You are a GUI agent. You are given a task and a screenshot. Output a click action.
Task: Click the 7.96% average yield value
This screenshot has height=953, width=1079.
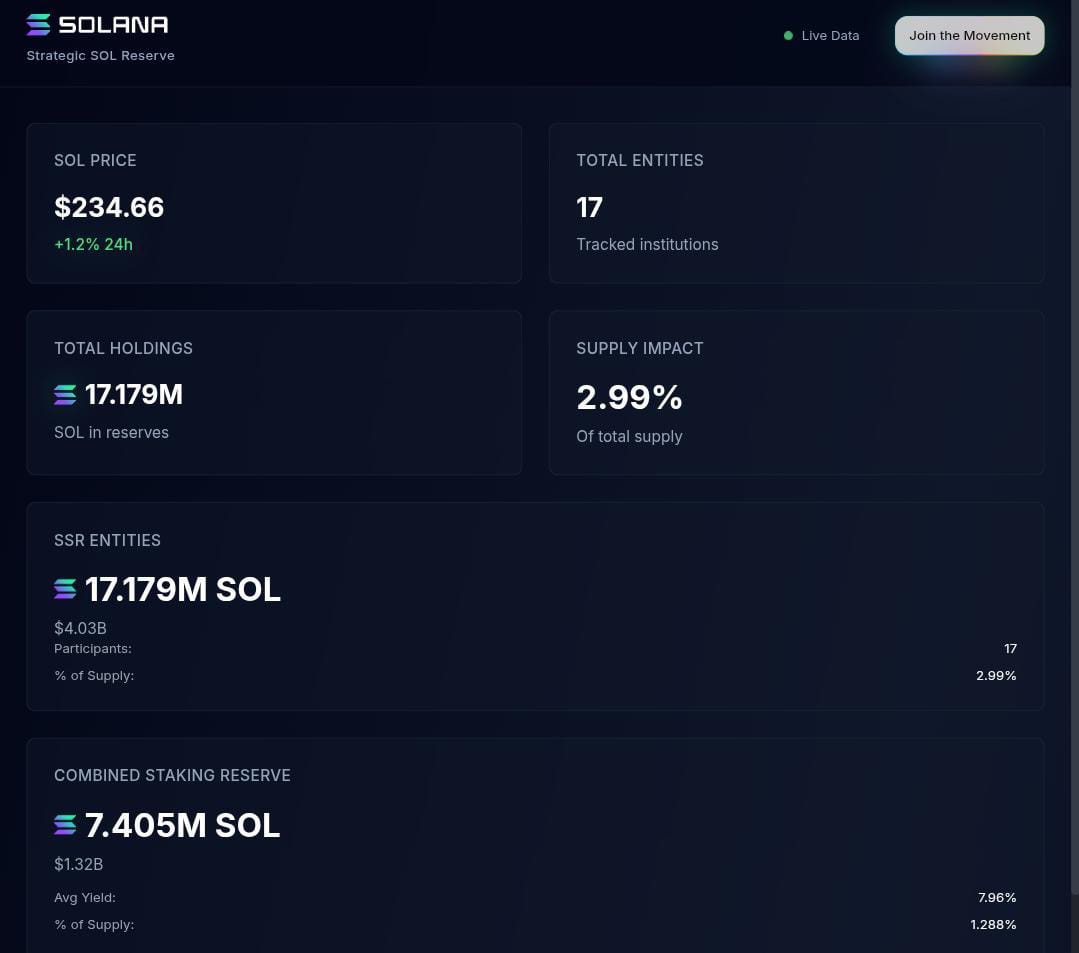pos(996,897)
